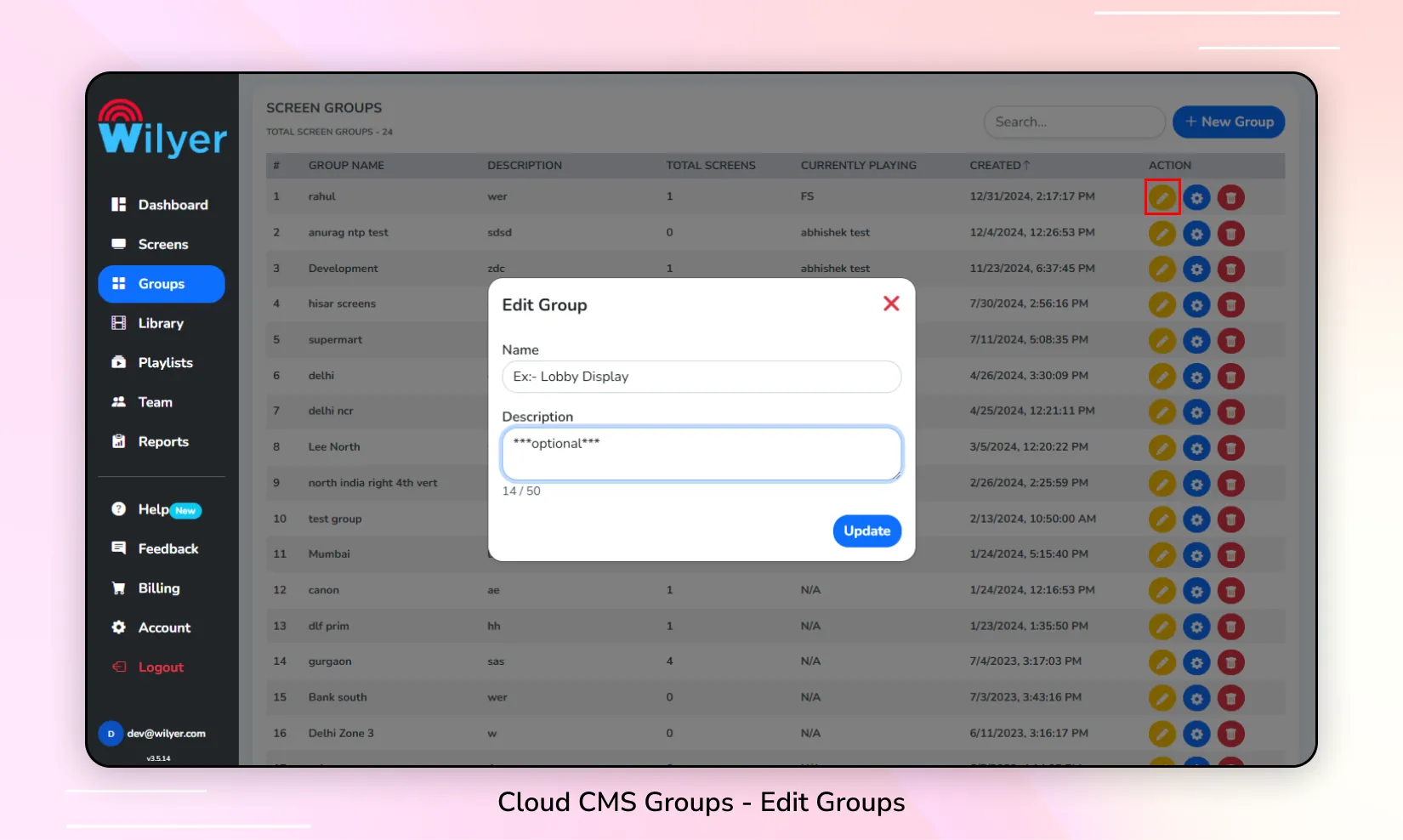Close the Edit Group dialog with red X
Viewport: 1403px width, 840px height.
(x=891, y=304)
